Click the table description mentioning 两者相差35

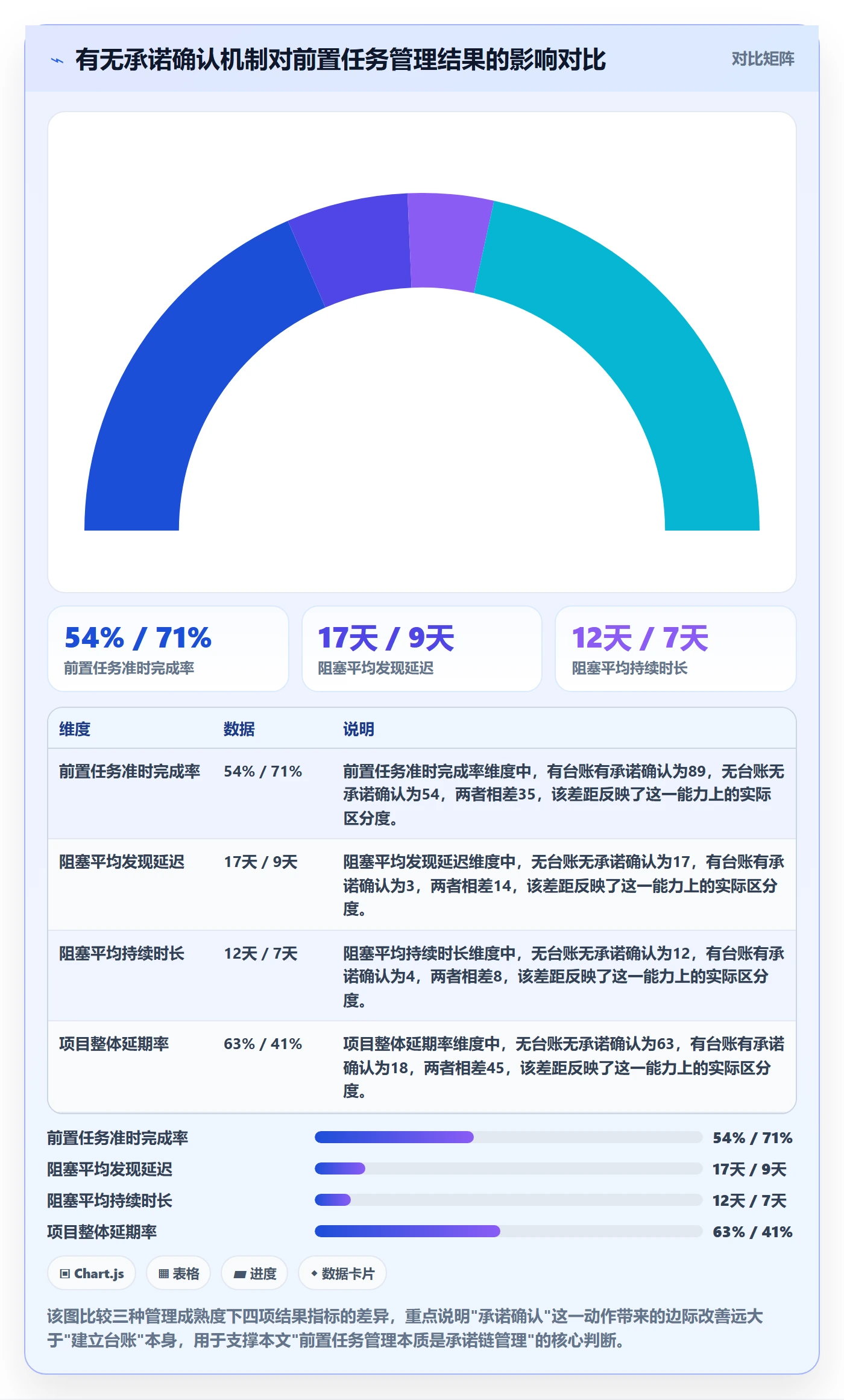point(564,795)
